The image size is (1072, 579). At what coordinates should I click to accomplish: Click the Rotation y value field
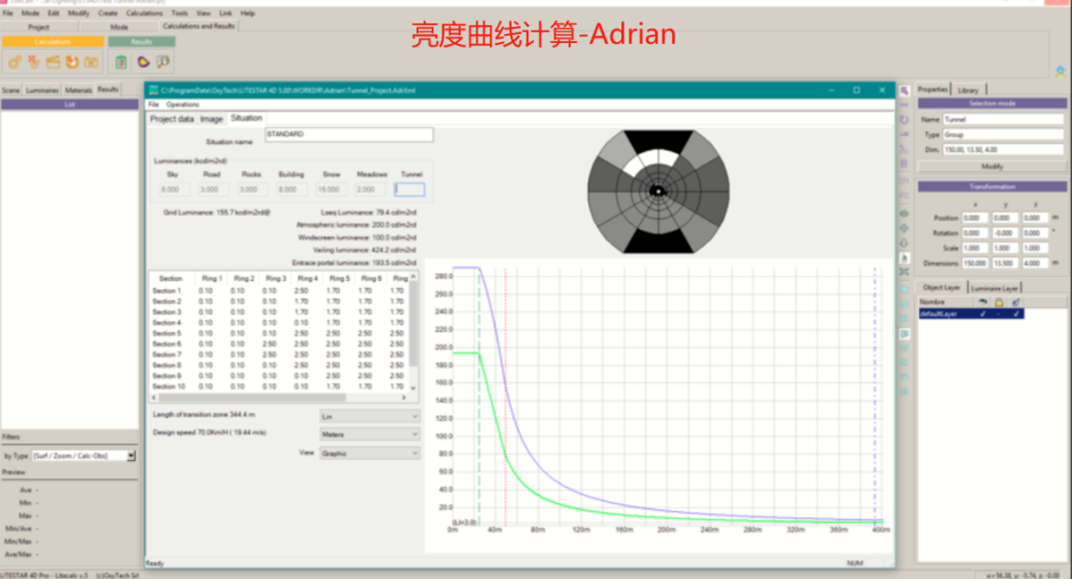pyautogui.click(x=1005, y=232)
